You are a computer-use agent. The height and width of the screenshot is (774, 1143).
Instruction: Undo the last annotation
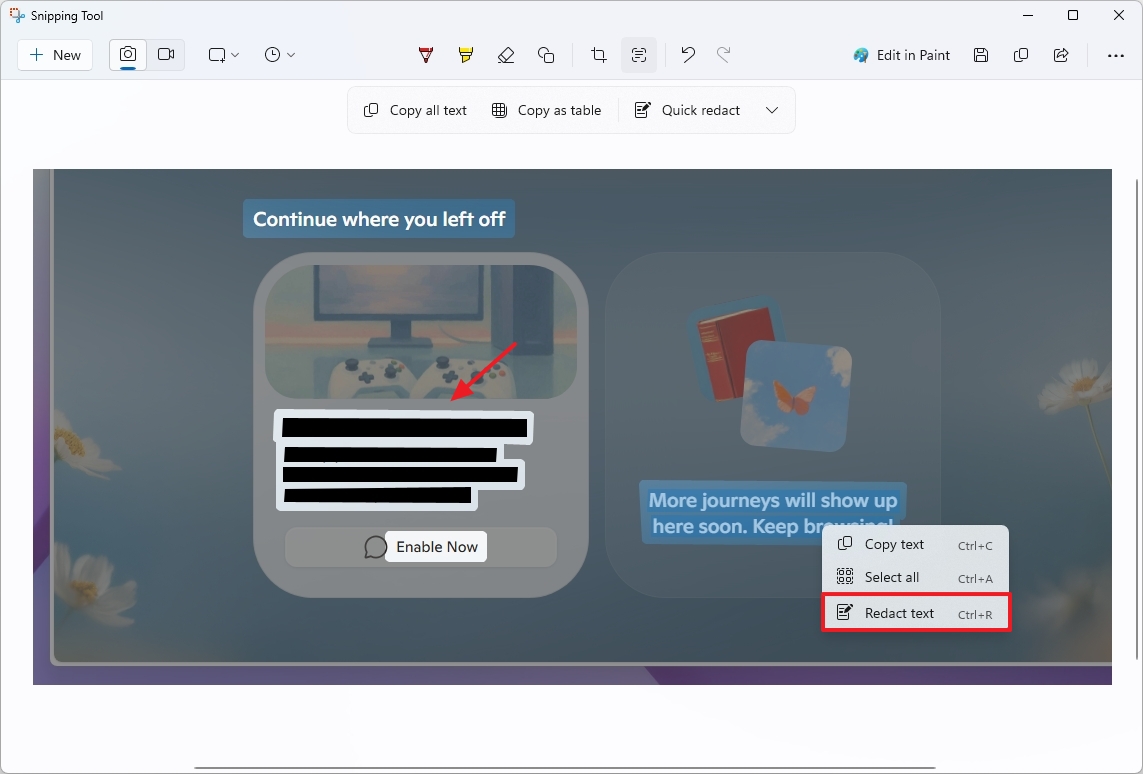click(x=687, y=55)
